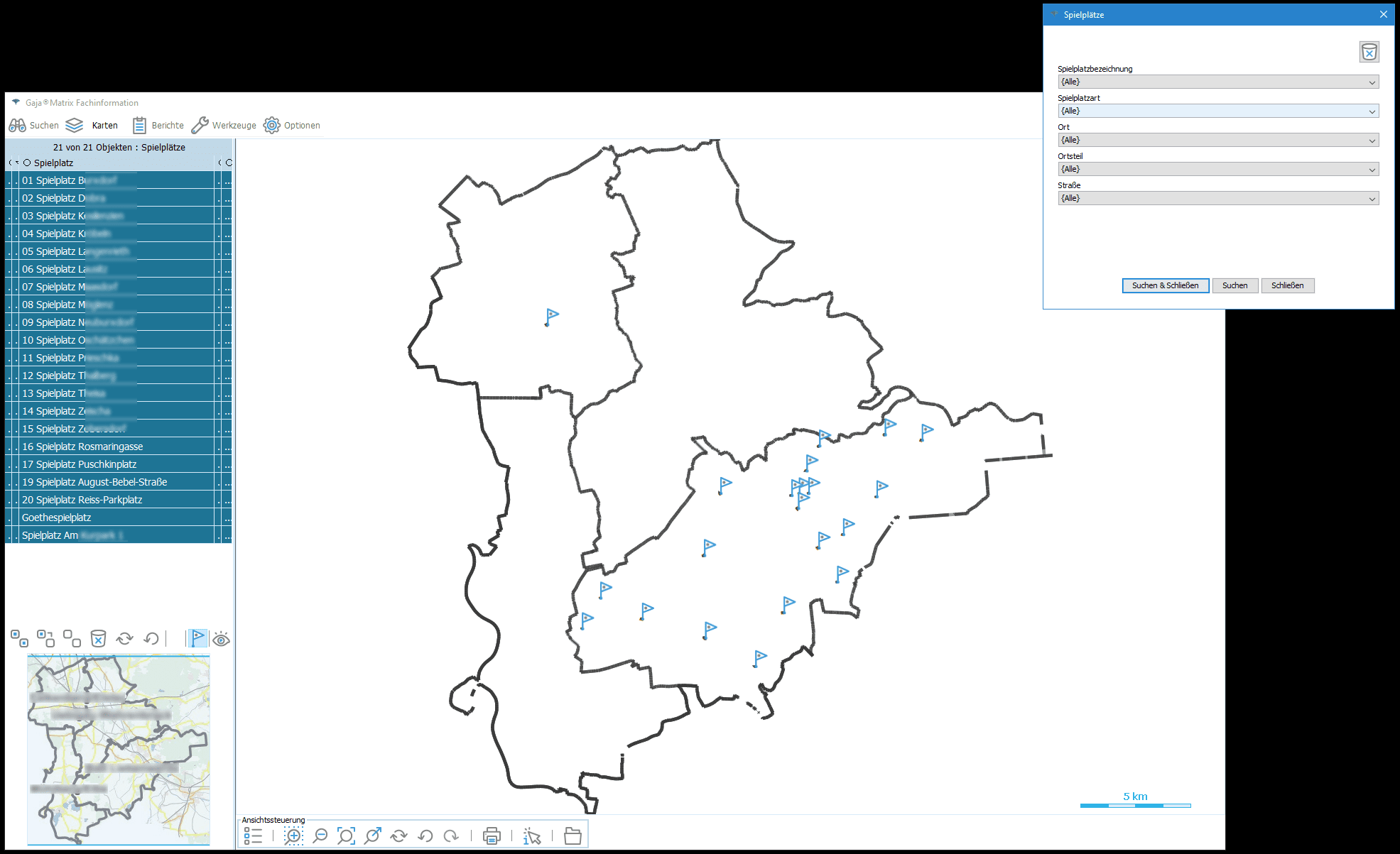The image size is (1400, 854).
Task: Click the Spielplatz column radio circle
Action: pyautogui.click(x=27, y=163)
